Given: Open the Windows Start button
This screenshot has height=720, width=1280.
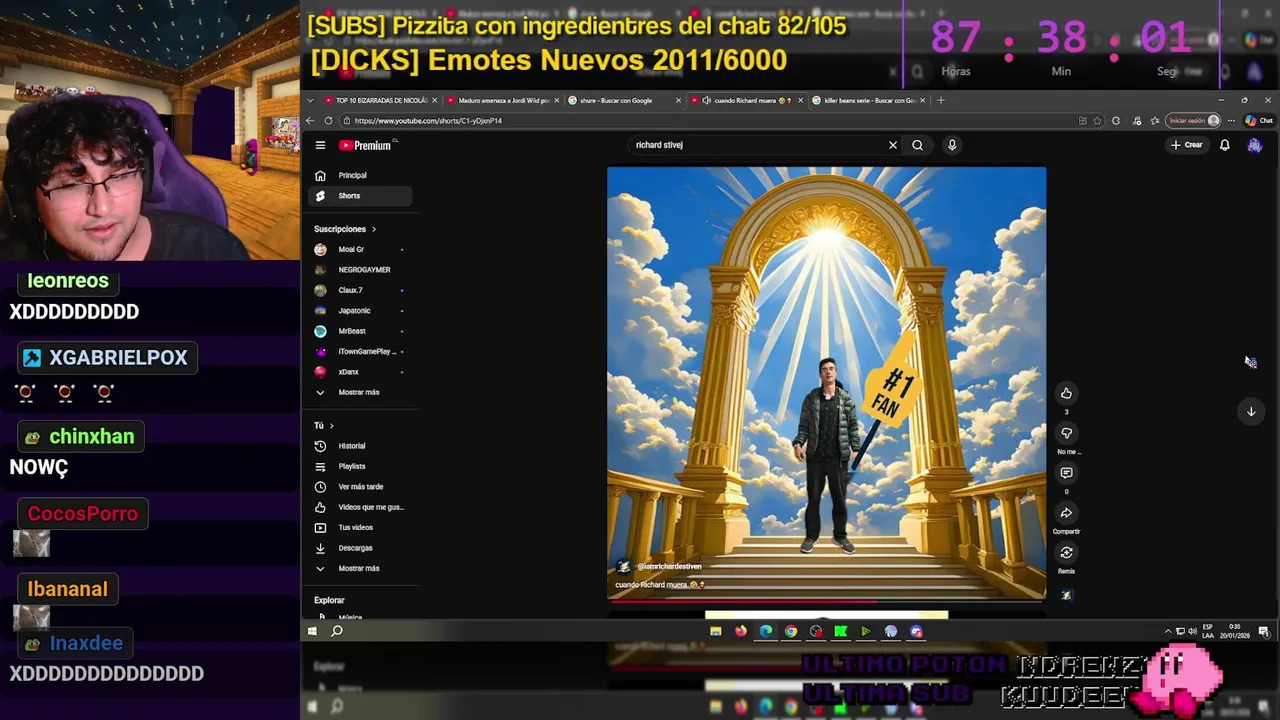Looking at the screenshot, I should click(x=312, y=631).
